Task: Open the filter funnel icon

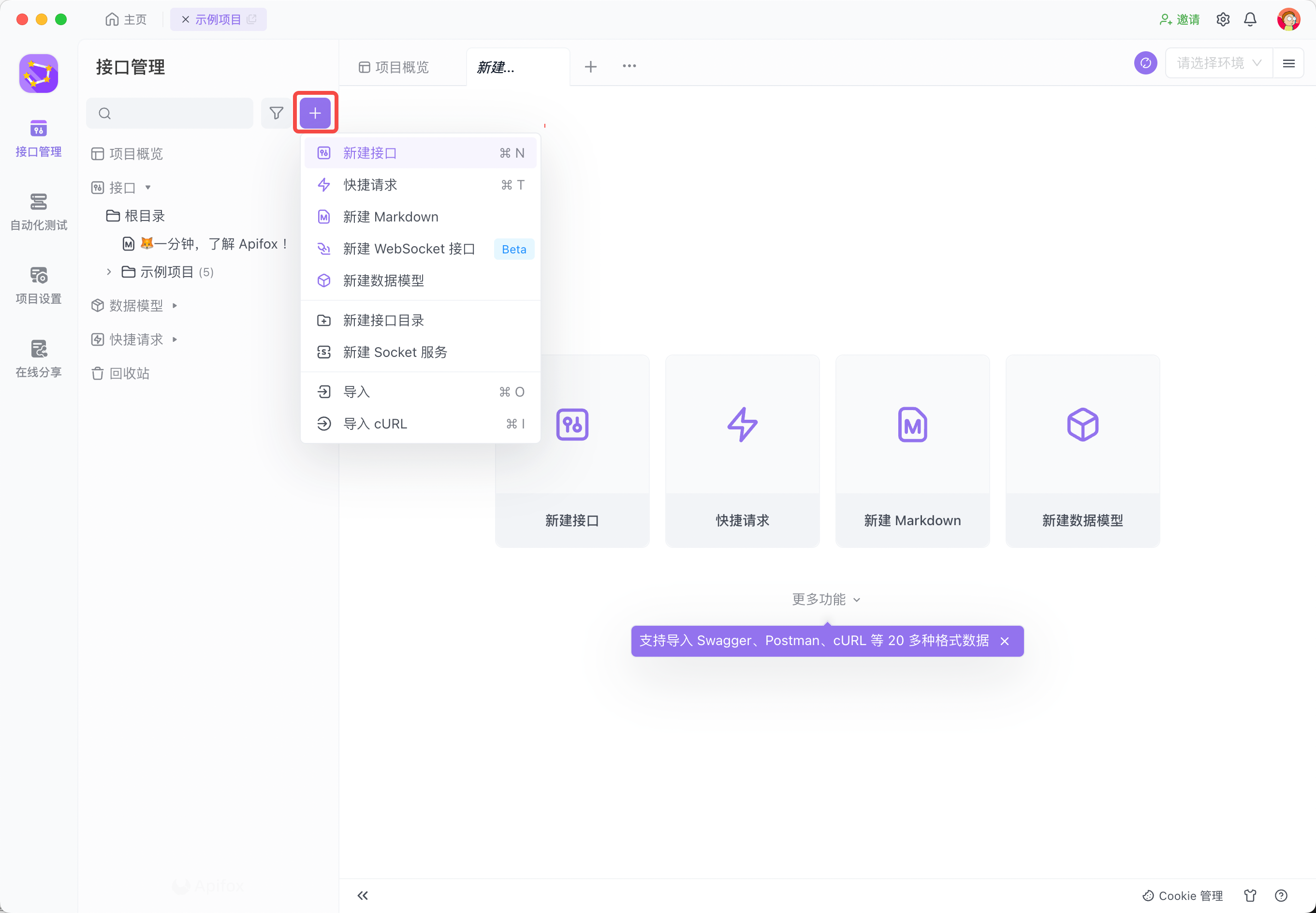Action: point(276,113)
